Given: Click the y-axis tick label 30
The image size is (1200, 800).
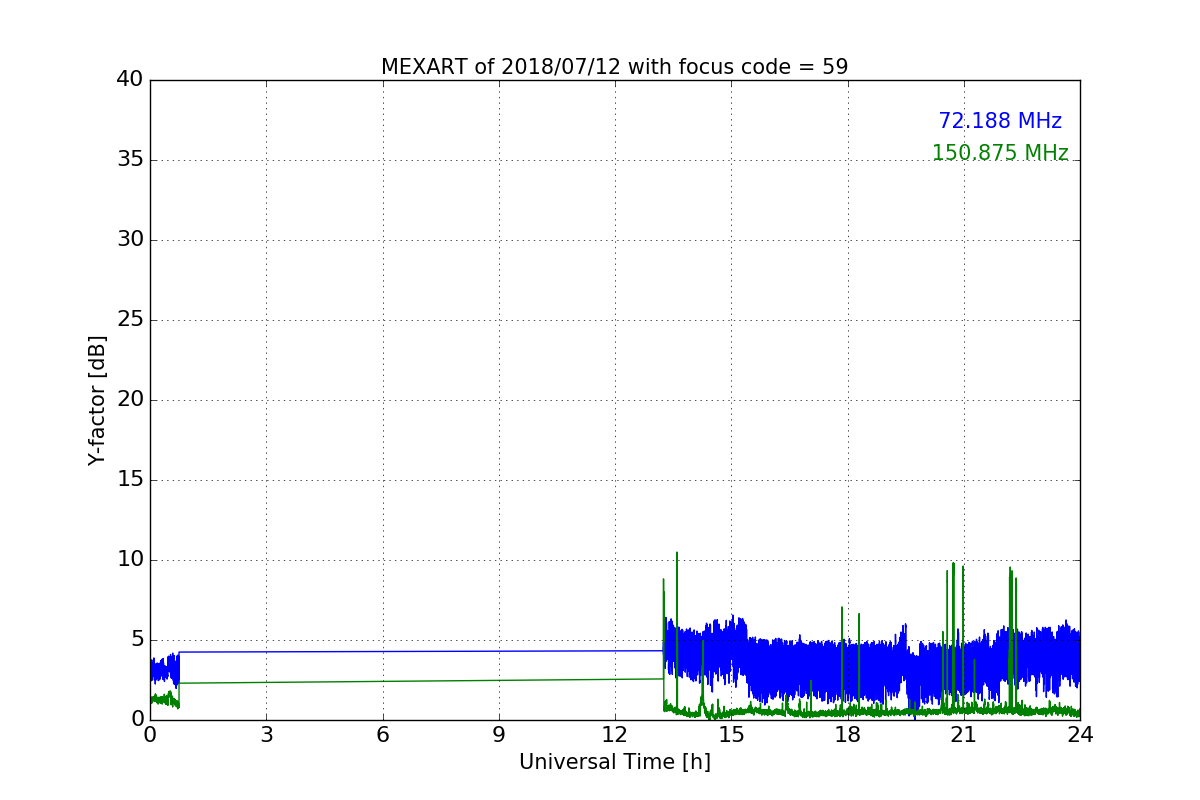Looking at the screenshot, I should pyautogui.click(x=130, y=240).
